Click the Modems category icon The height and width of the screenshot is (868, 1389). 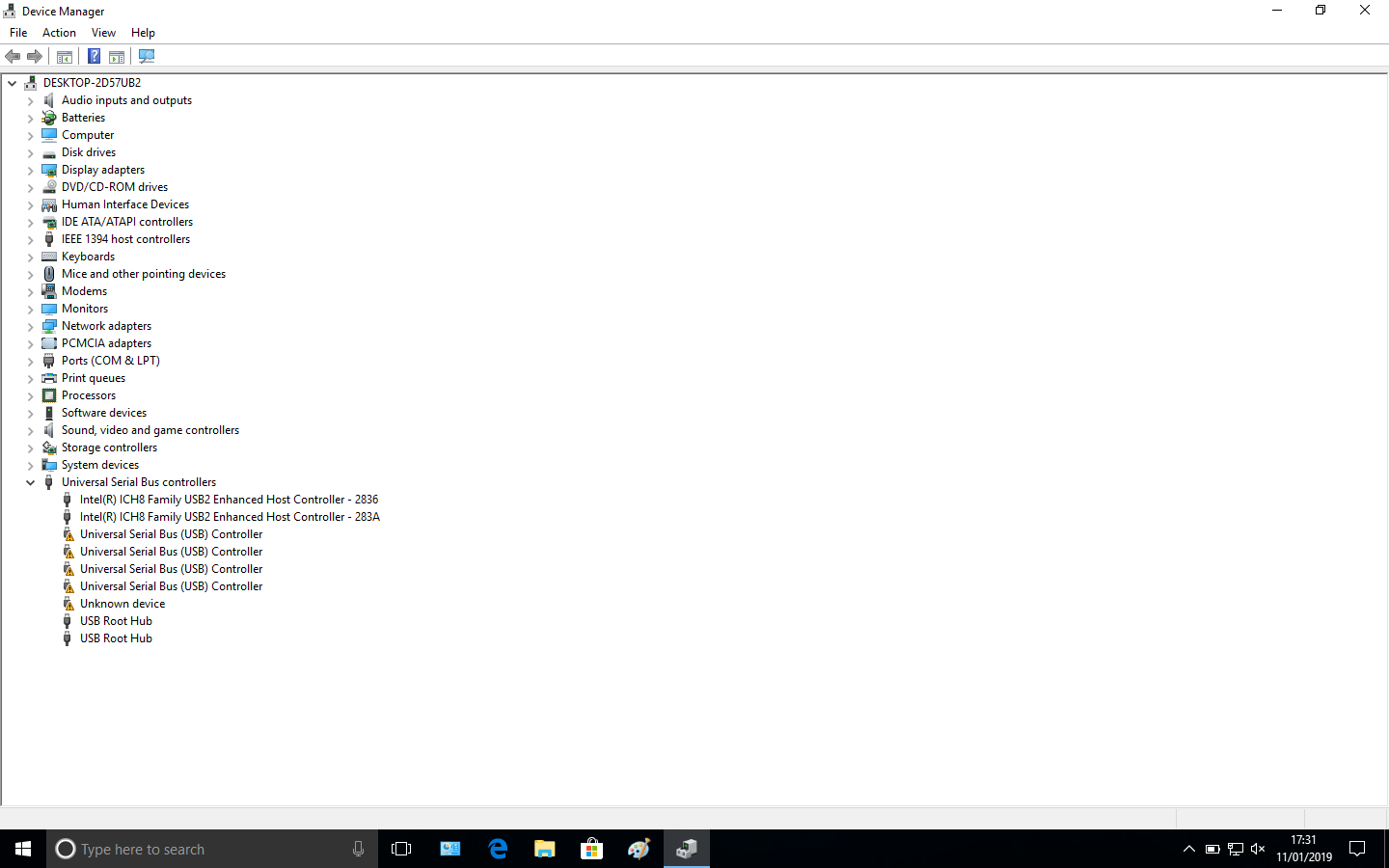click(x=49, y=291)
